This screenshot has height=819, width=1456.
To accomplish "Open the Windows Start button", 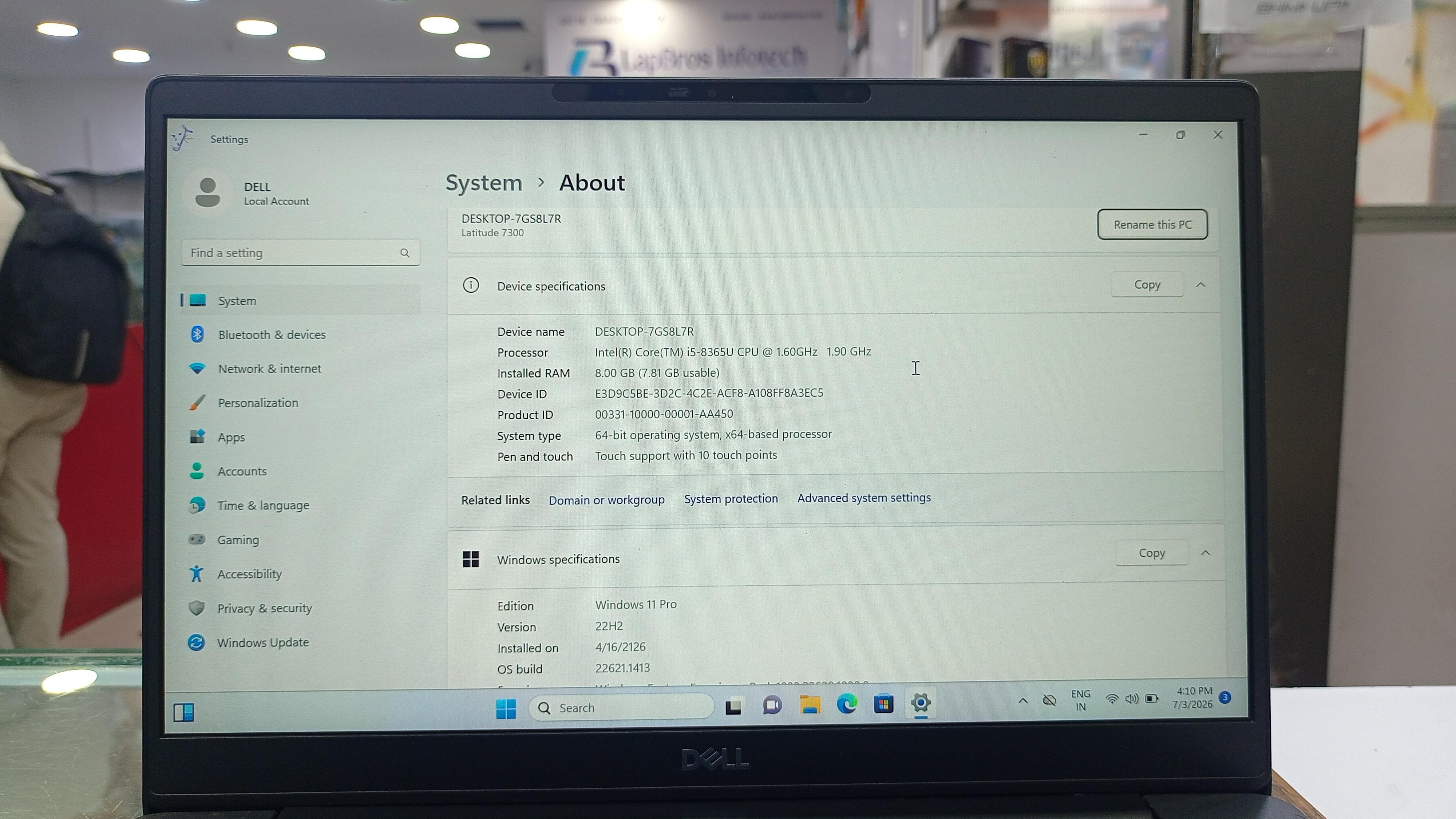I will coord(506,708).
